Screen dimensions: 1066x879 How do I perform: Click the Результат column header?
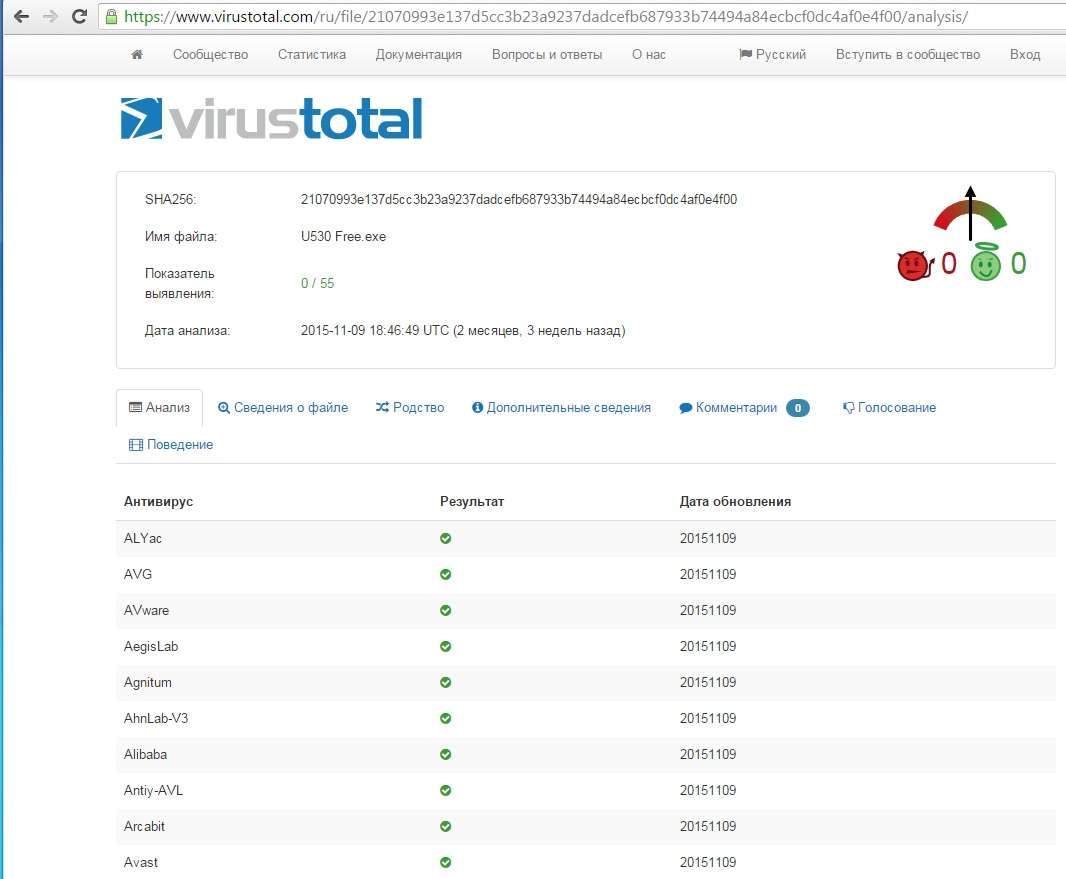point(472,502)
